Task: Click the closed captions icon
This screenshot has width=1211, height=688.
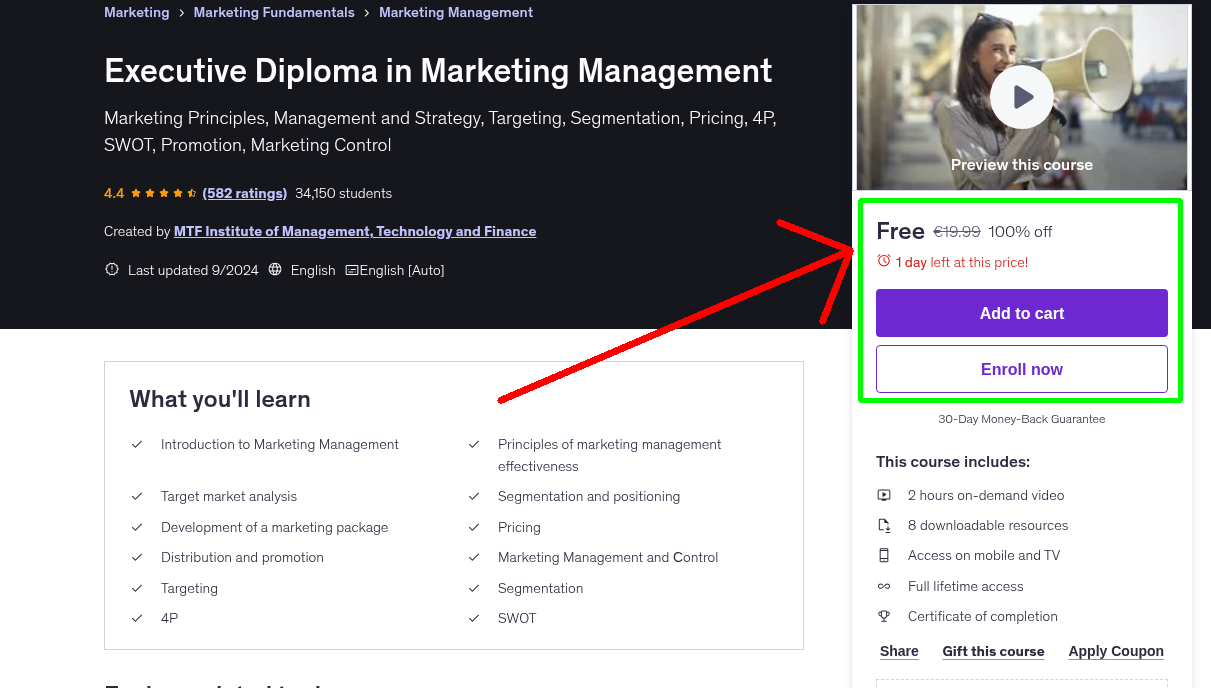Action: click(352, 270)
